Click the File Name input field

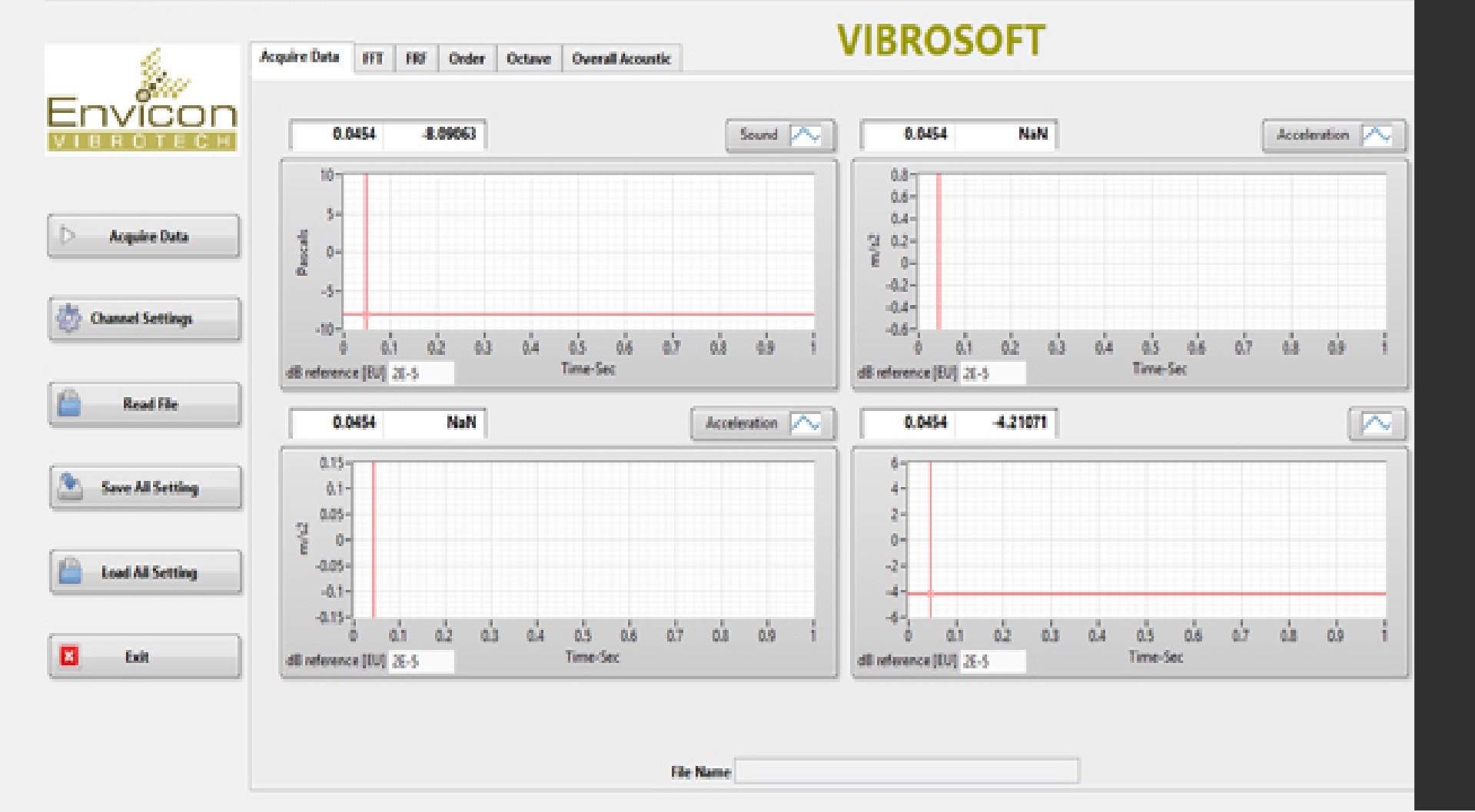pyautogui.click(x=906, y=771)
